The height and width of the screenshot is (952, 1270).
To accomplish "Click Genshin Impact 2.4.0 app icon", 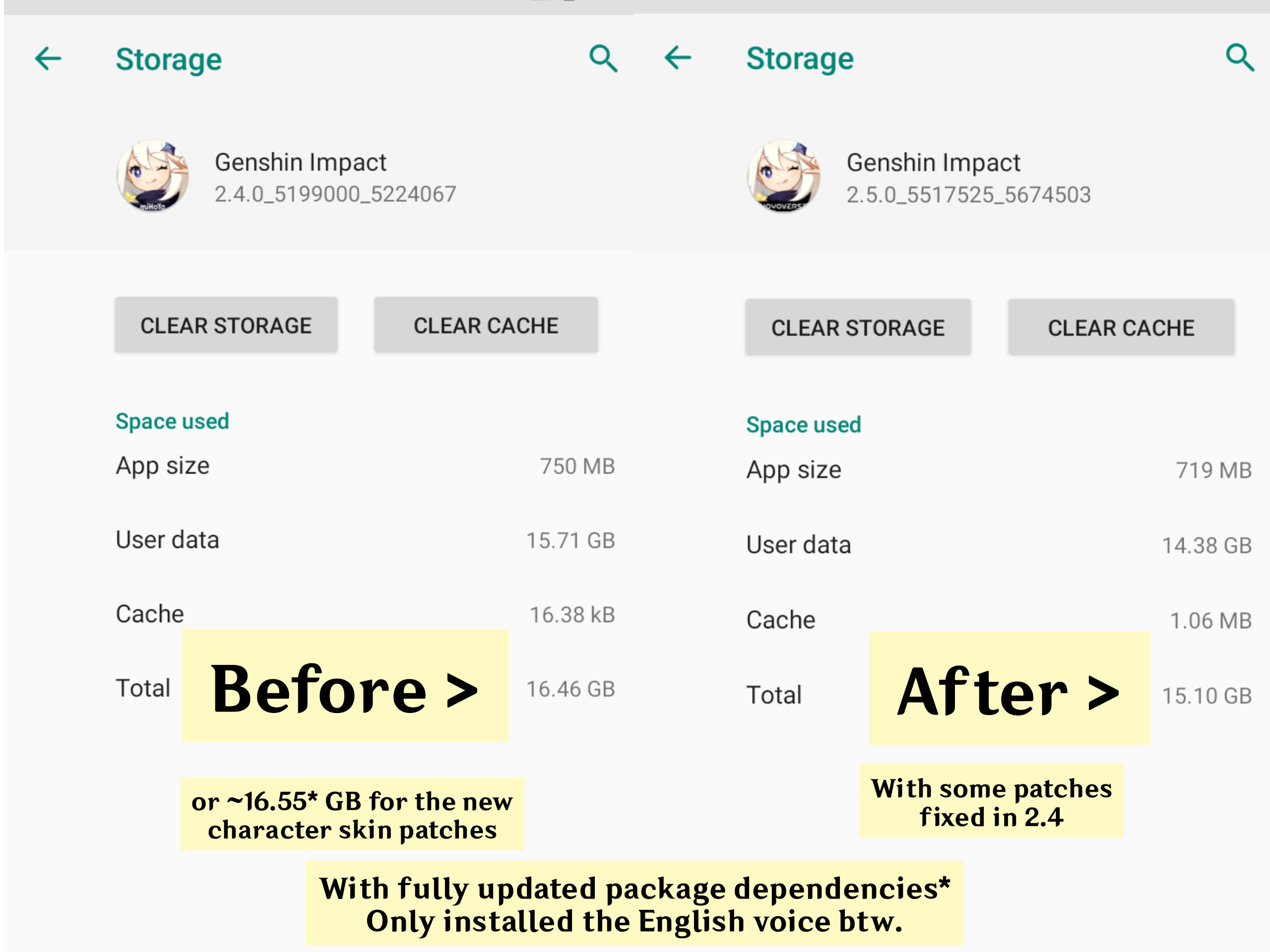I will [153, 176].
